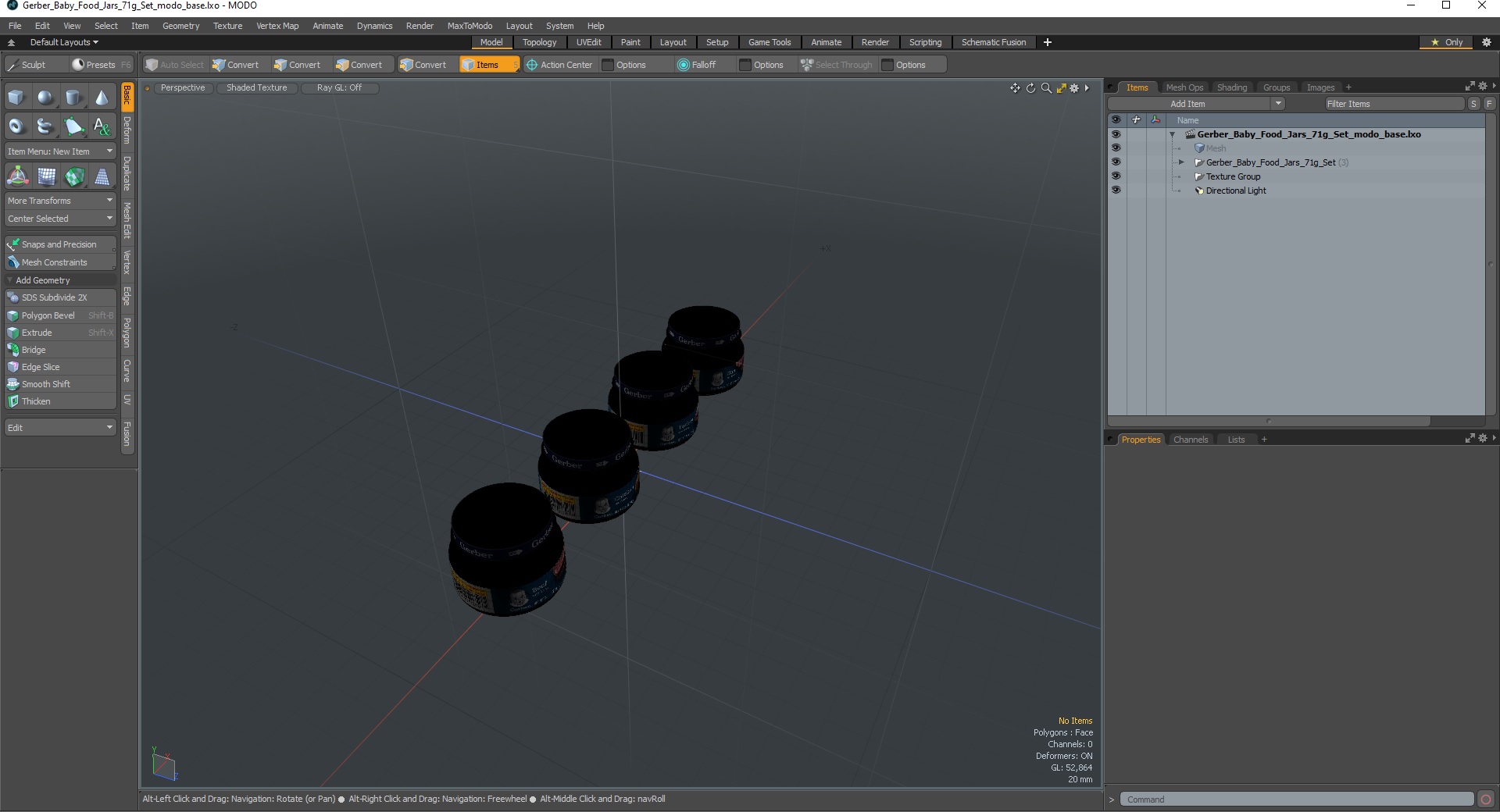Open the Geometry menu
The height and width of the screenshot is (812, 1500).
tap(180, 26)
